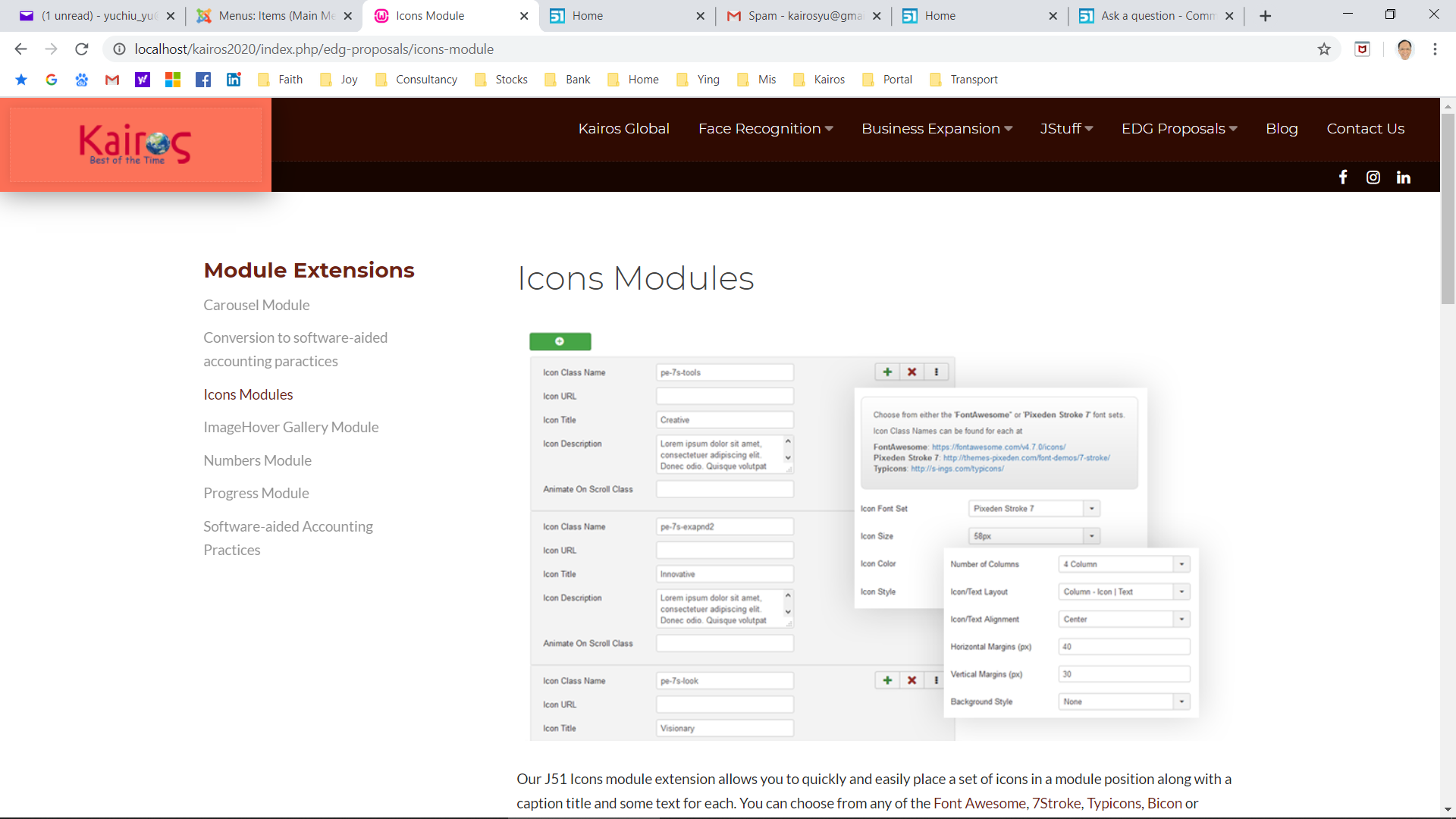Click the Kairos logo
The width and height of the screenshot is (1456, 819).
135,144
